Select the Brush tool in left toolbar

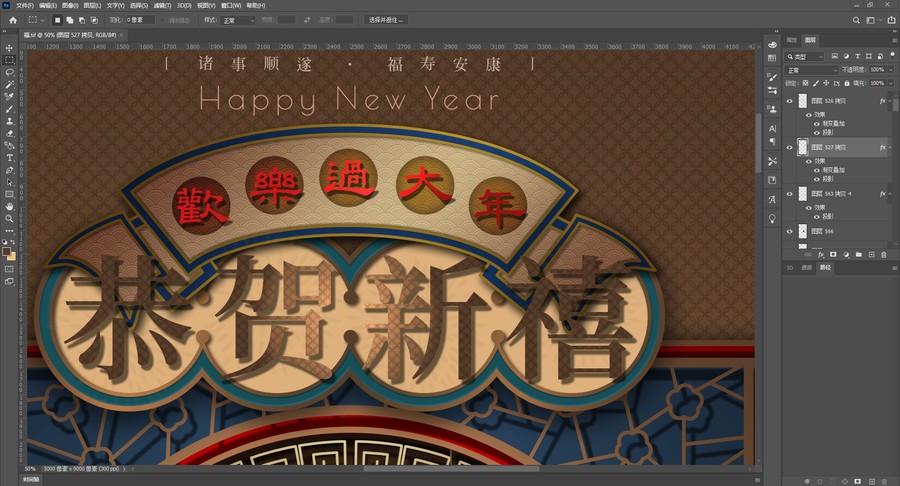coord(9,109)
